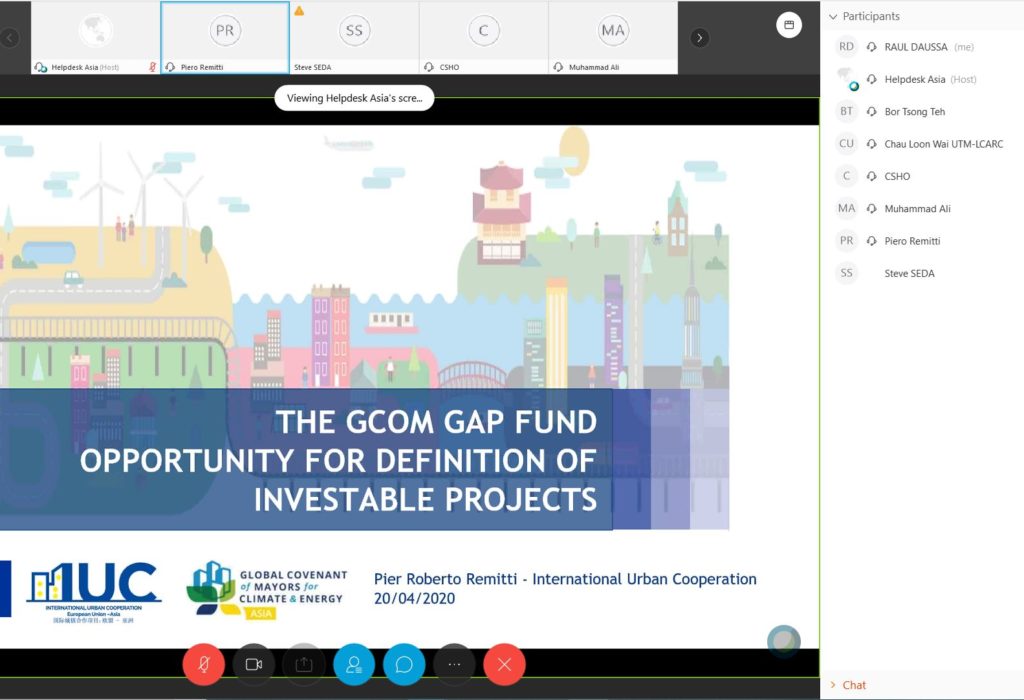Click the floating circle icon on slide
Image resolution: width=1024 pixels, height=700 pixels.
[784, 641]
